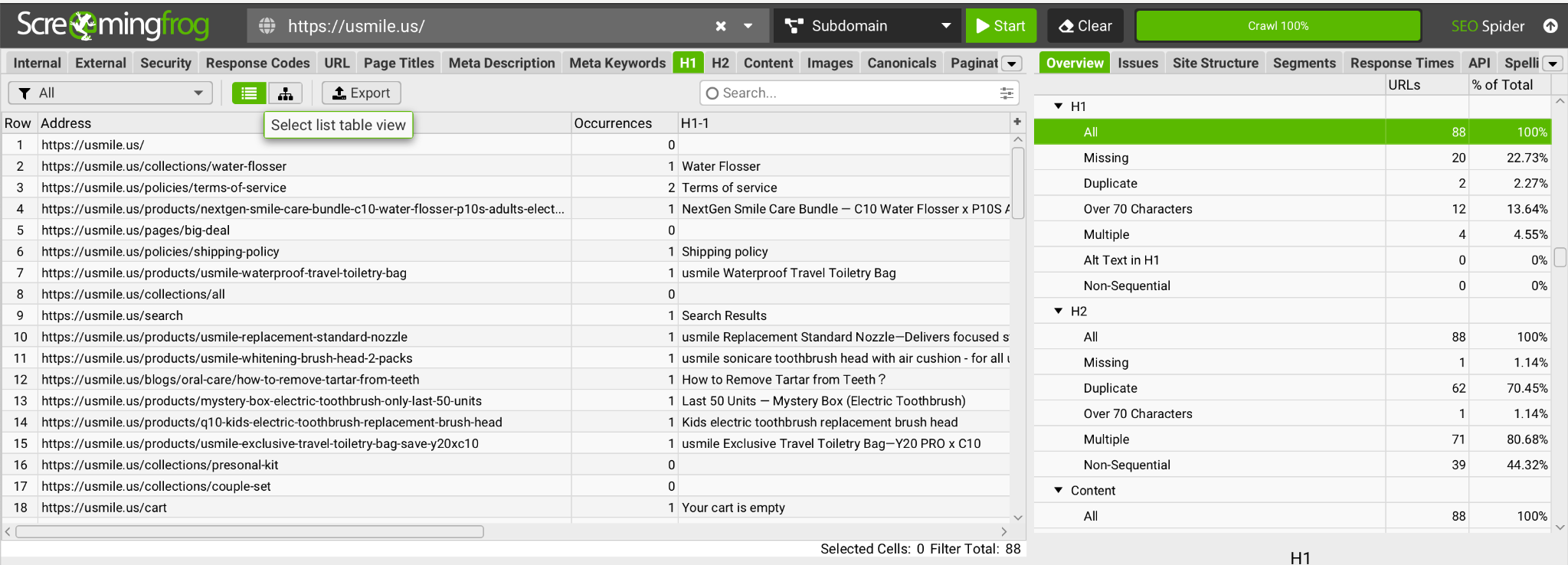Open the Content tab
This screenshot has width=1568, height=565.
click(768, 63)
